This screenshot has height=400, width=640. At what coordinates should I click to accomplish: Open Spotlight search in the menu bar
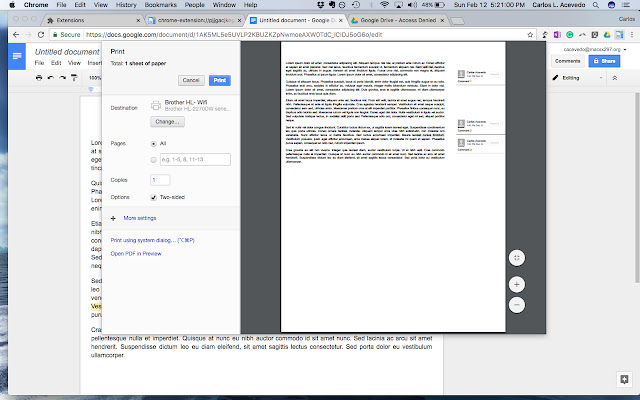click(x=596, y=5)
